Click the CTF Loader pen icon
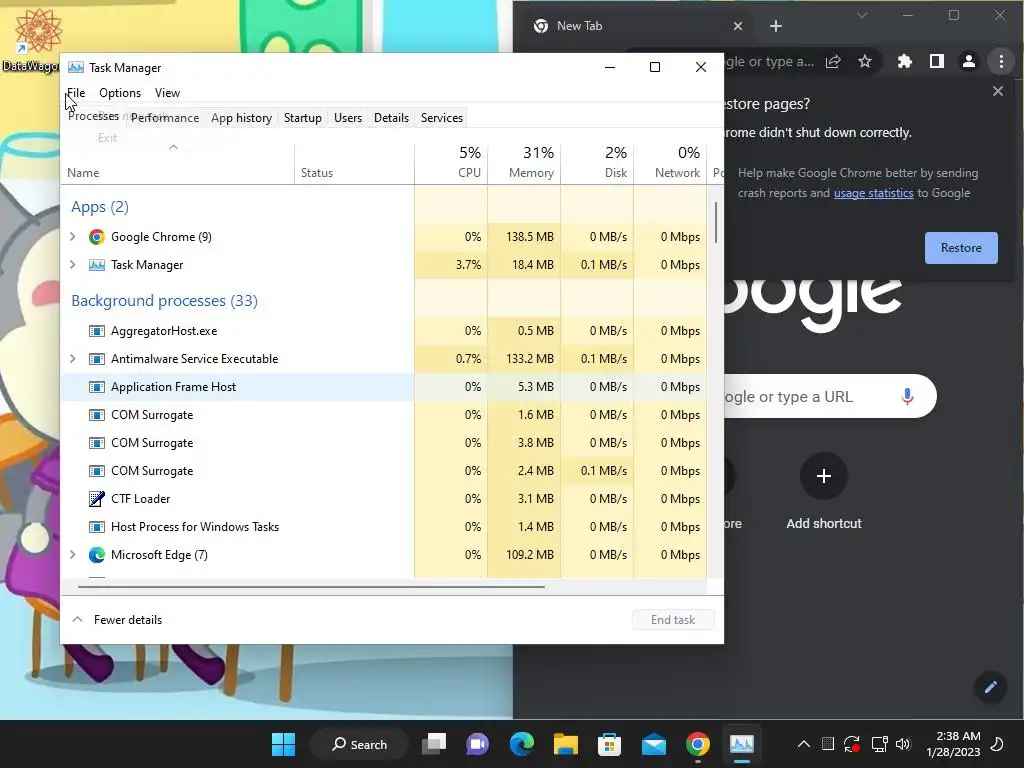The image size is (1024, 768). [x=97, y=498]
